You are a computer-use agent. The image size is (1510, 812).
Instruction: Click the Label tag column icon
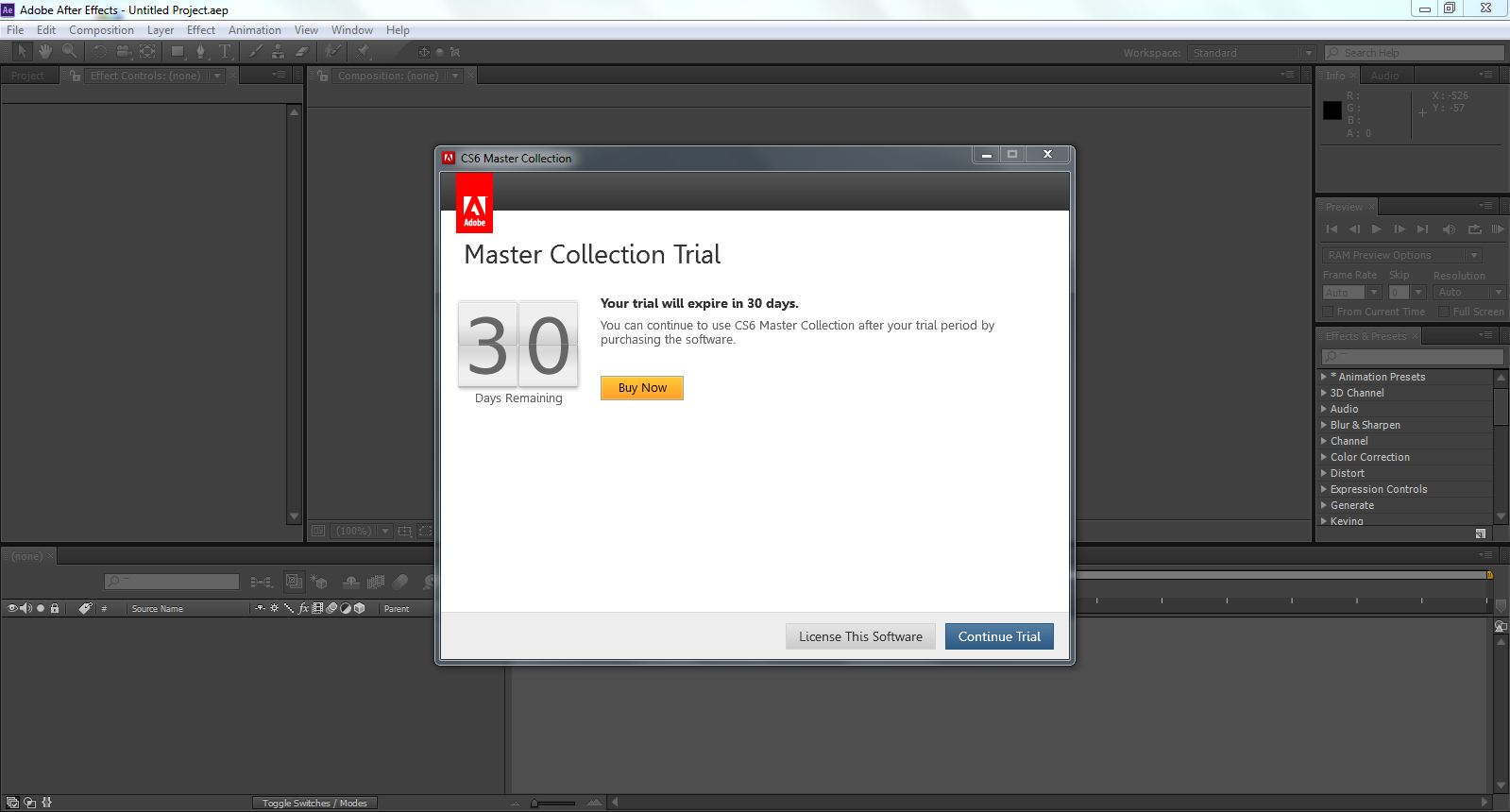[x=85, y=608]
